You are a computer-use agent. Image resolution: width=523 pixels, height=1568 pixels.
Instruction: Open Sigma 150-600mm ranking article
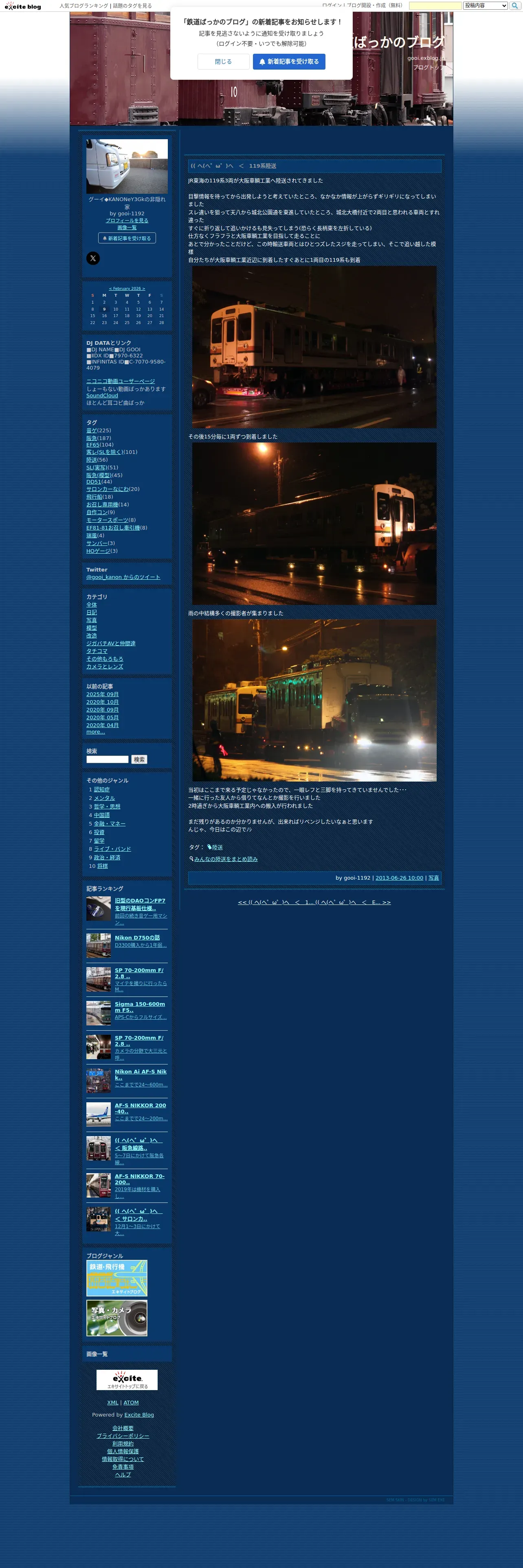(140, 1007)
